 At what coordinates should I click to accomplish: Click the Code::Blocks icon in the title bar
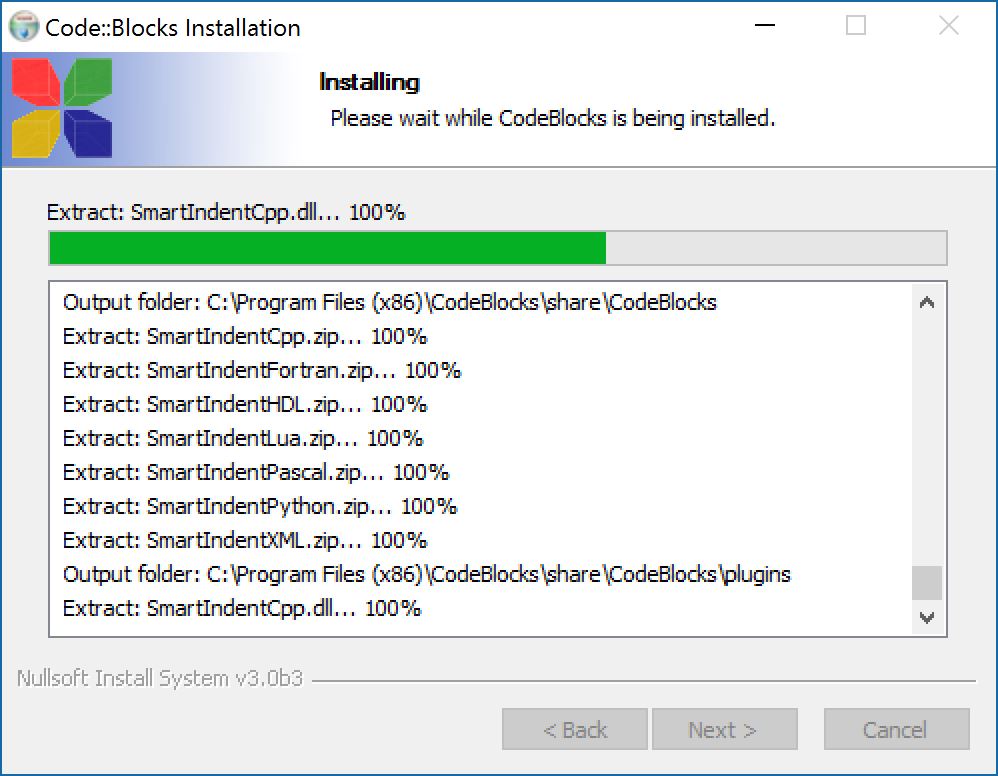pos(22,27)
